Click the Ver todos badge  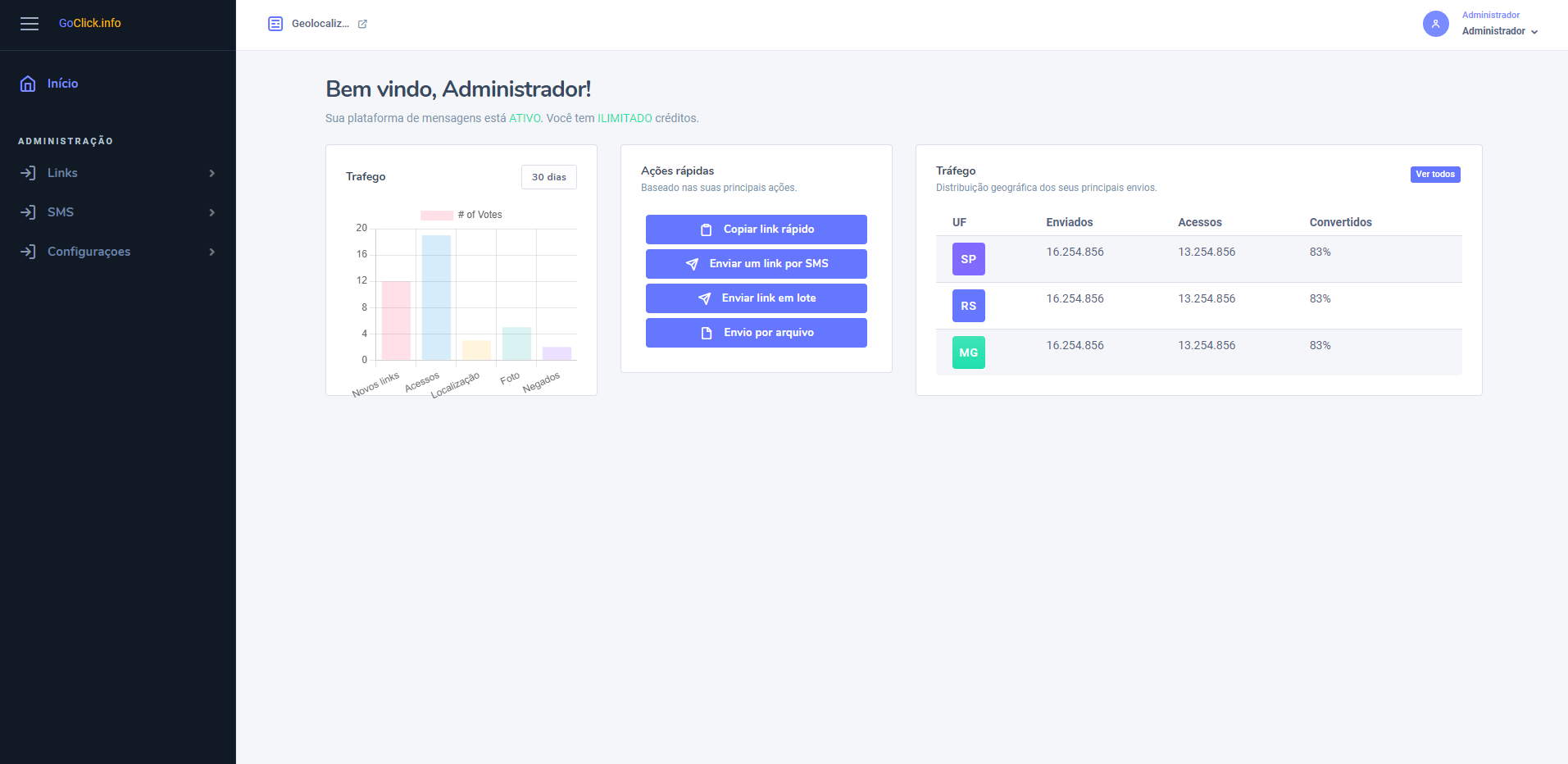[x=1434, y=175]
